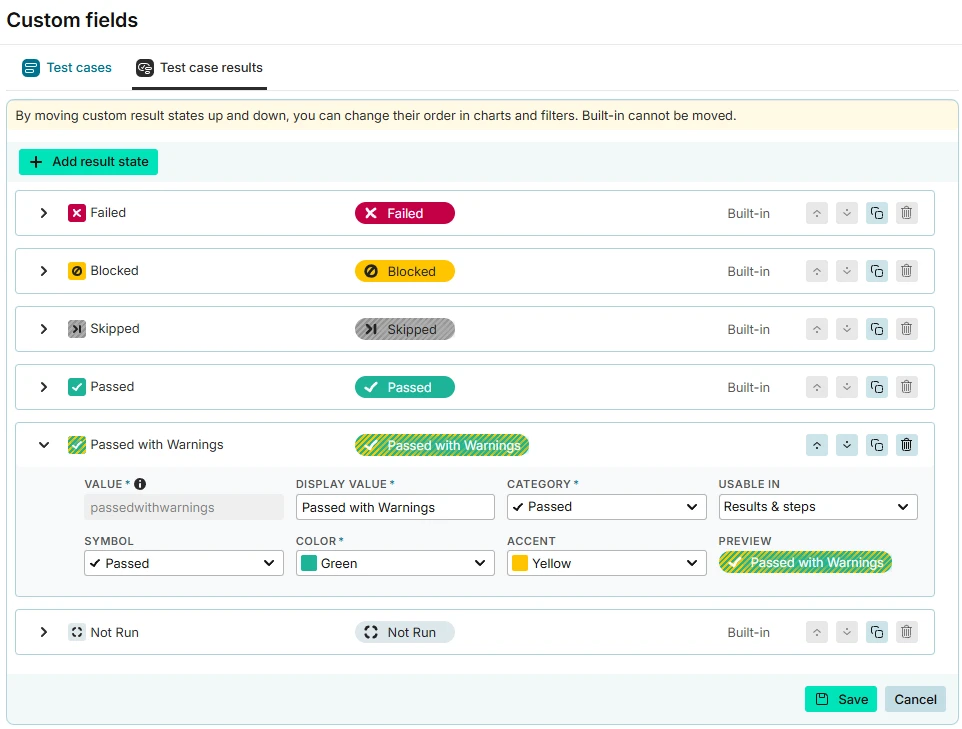Move Passed with Warnings down
The height and width of the screenshot is (729, 962).
(x=847, y=445)
